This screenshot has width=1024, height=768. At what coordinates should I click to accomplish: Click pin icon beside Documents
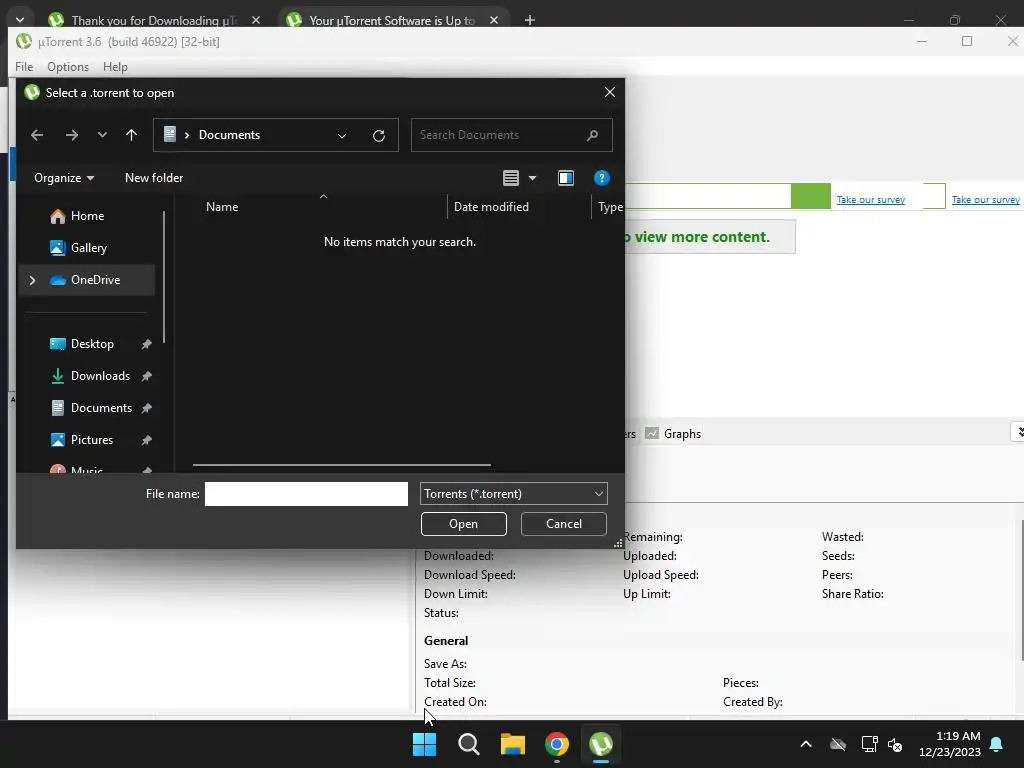[x=146, y=408]
